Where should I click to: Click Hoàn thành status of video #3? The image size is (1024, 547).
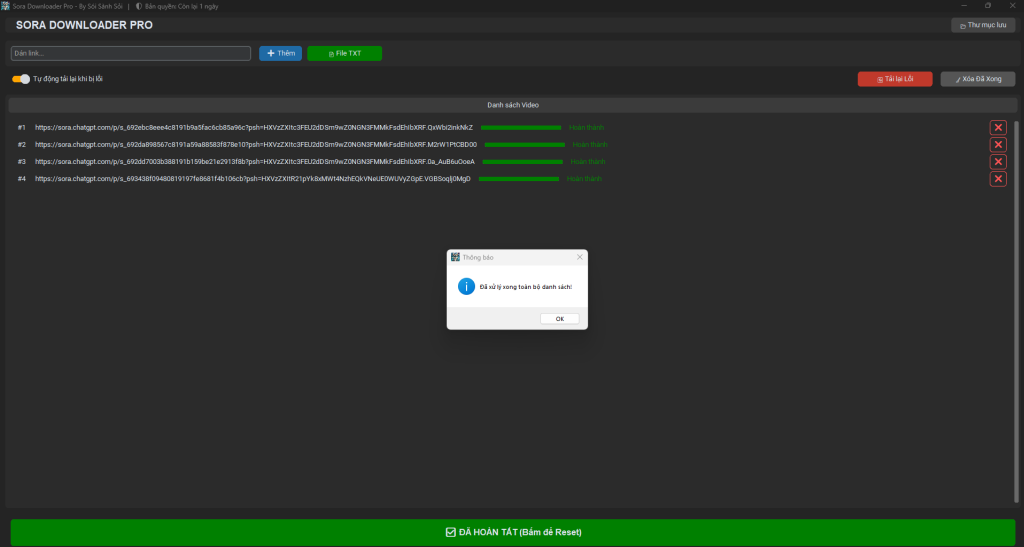pos(588,161)
